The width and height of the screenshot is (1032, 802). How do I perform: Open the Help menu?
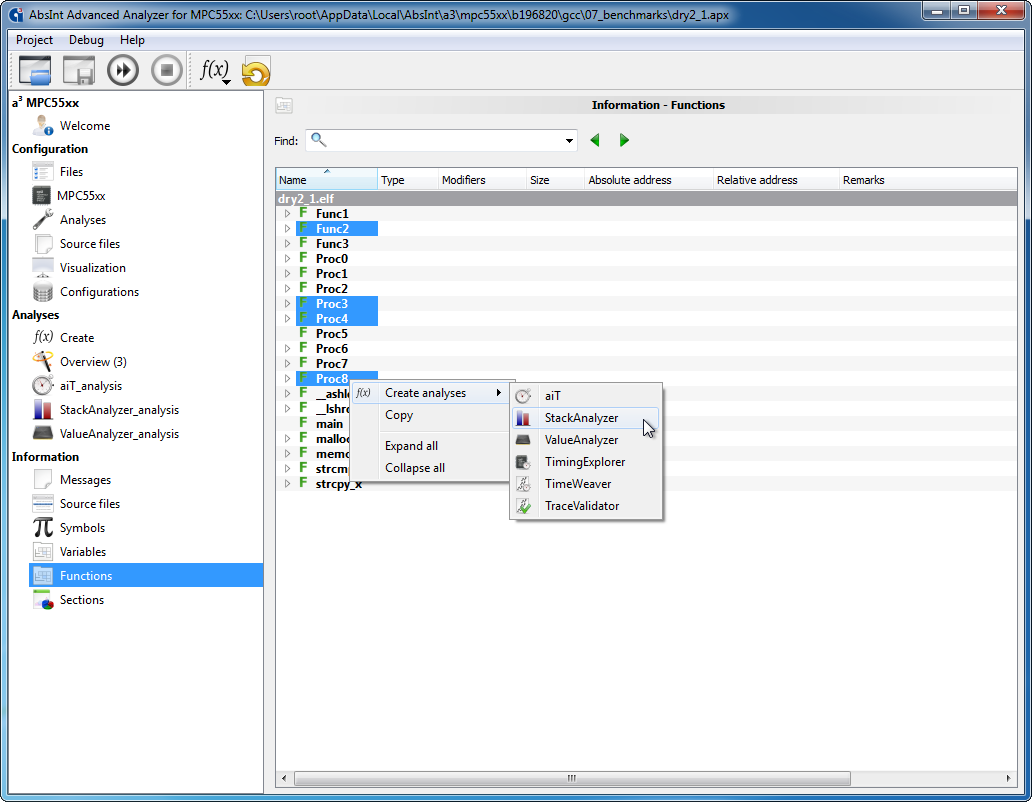point(132,39)
